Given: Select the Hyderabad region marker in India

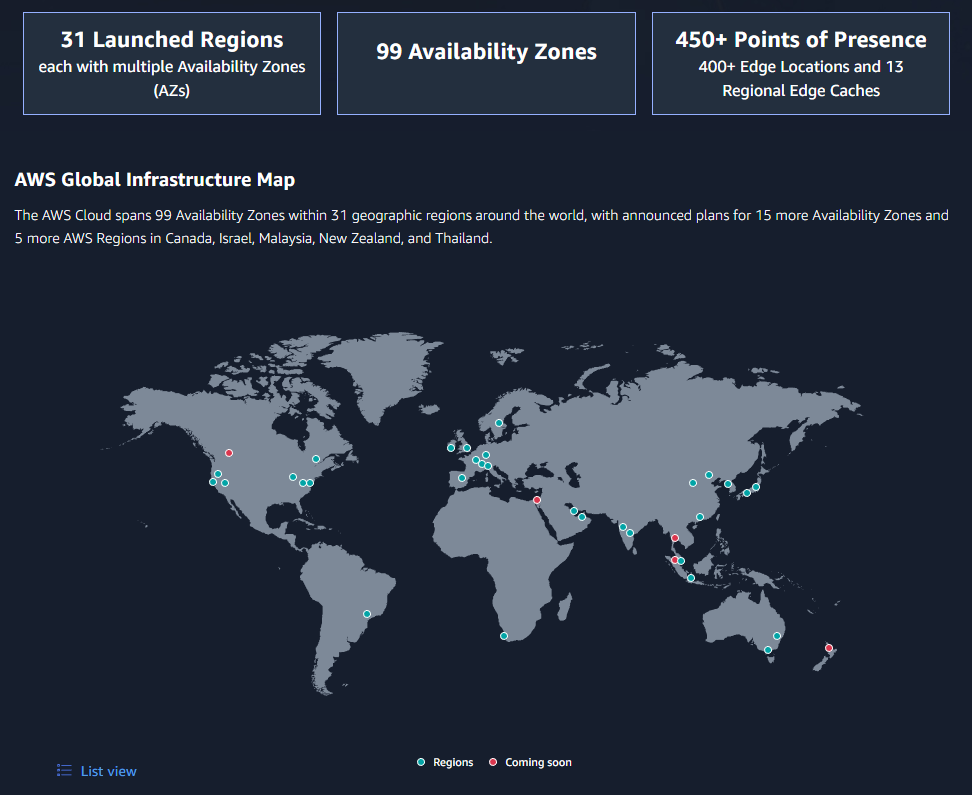Looking at the screenshot, I should [630, 533].
